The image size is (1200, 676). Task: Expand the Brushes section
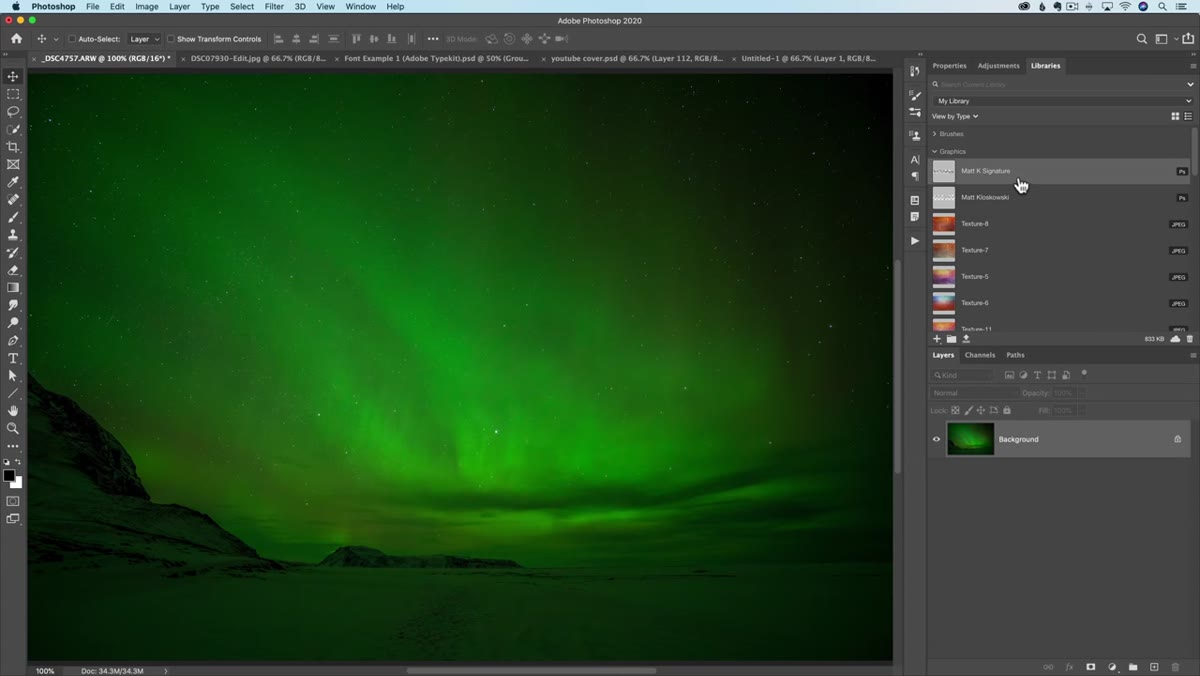935,134
